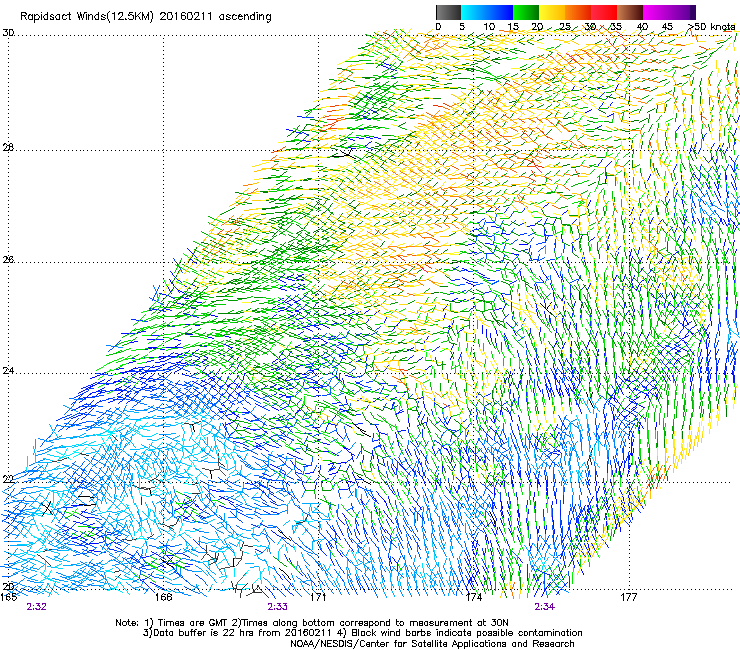The image size is (740, 650).
Task: Click the gray 0–5 knots legend segment
Action: tap(448, 12)
